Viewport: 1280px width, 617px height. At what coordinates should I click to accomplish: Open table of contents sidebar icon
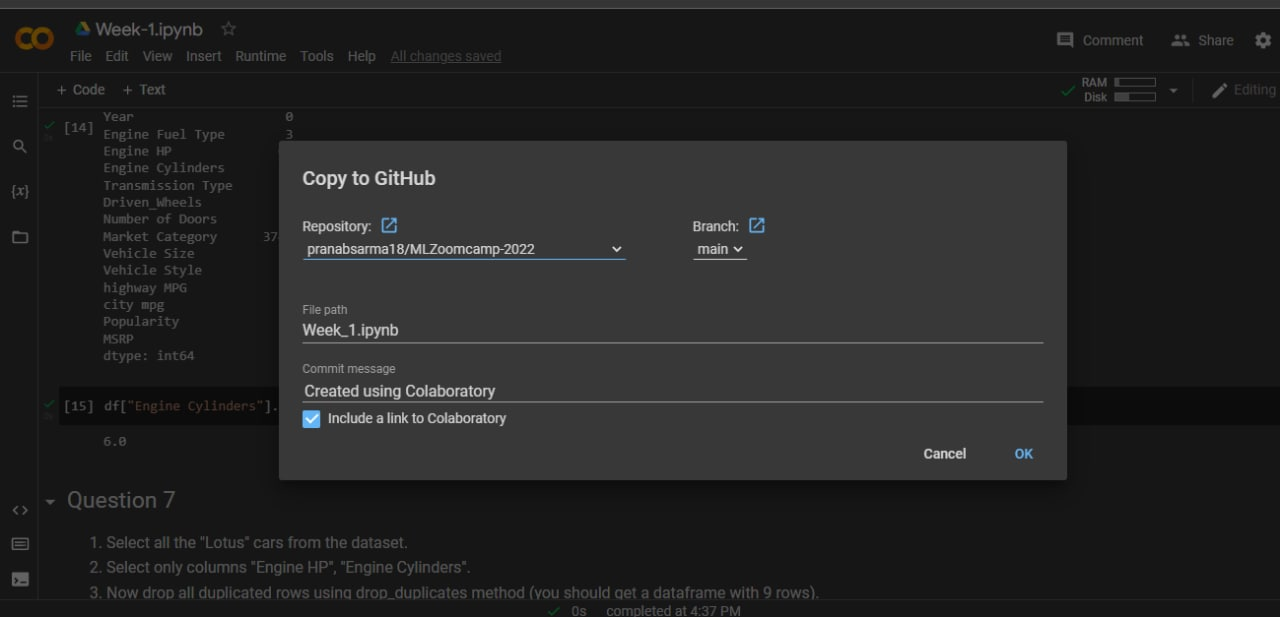(20, 101)
